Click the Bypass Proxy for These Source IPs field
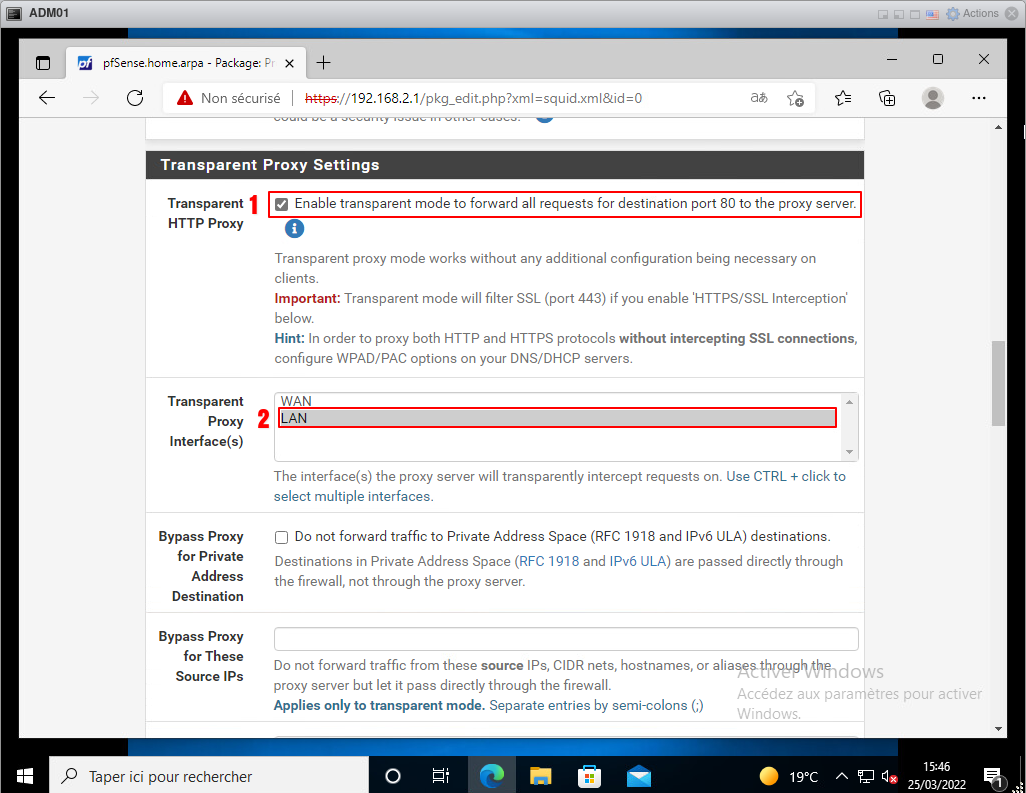 click(566, 639)
